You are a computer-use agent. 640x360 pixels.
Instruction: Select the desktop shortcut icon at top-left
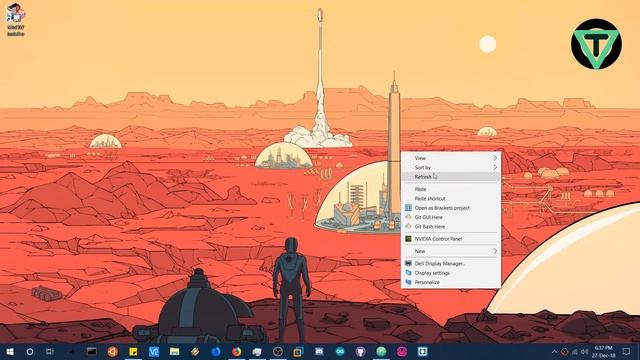[x=15, y=20]
